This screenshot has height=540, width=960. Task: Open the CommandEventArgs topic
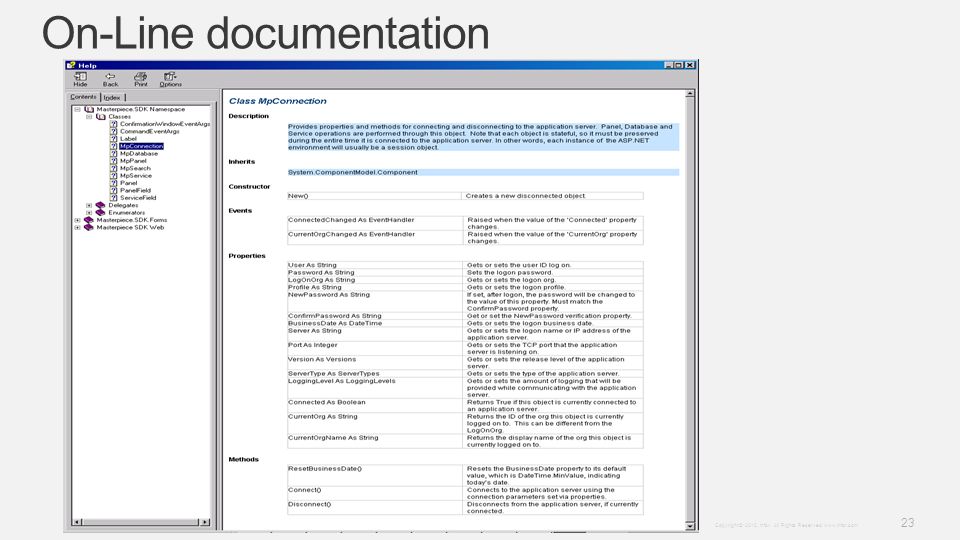(149, 131)
